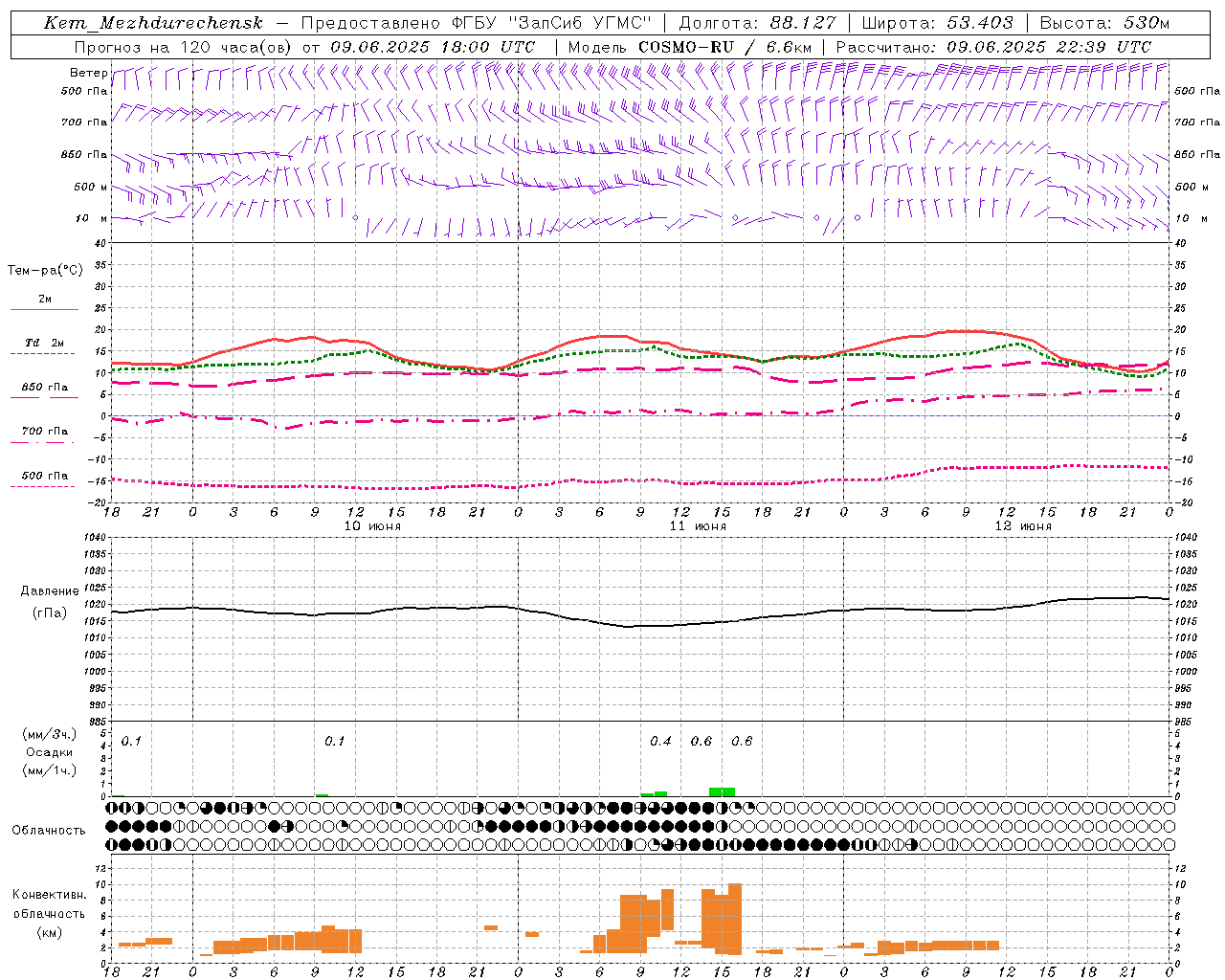Click the 'Предоставлено ФГБУ "ЗапСиб УГМС"' provider text
The image size is (1225, 980).
(x=477, y=23)
